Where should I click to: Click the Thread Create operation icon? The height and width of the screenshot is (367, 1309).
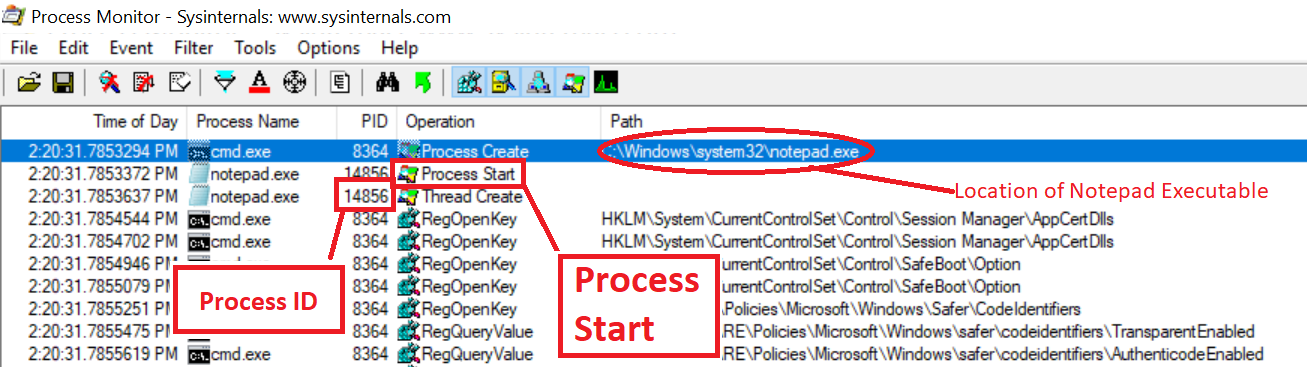409,197
